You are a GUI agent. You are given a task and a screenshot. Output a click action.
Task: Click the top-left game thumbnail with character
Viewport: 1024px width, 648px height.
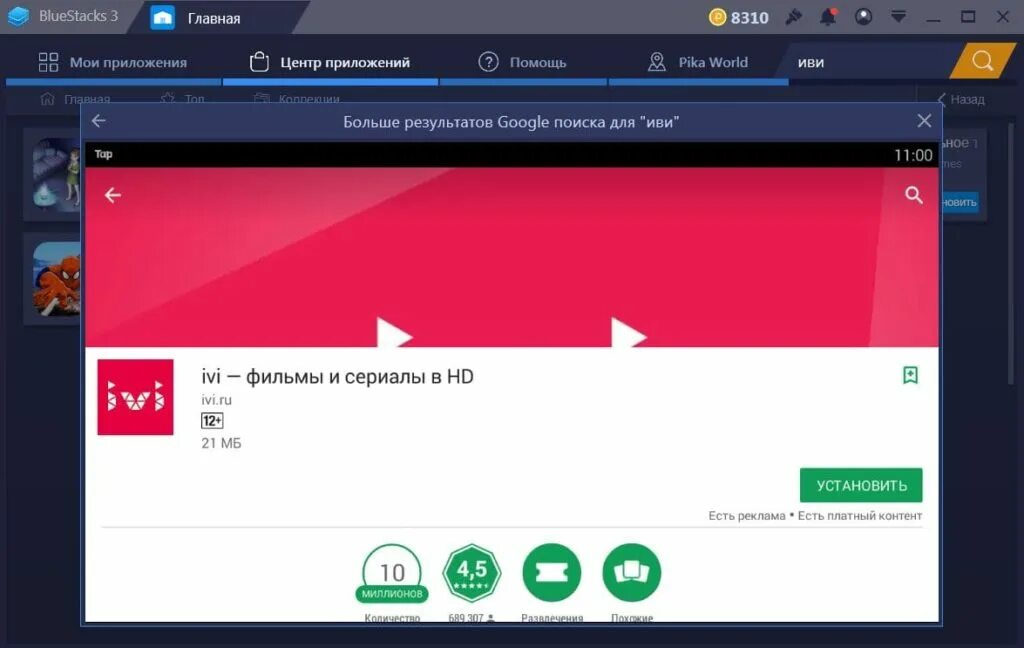[57, 173]
